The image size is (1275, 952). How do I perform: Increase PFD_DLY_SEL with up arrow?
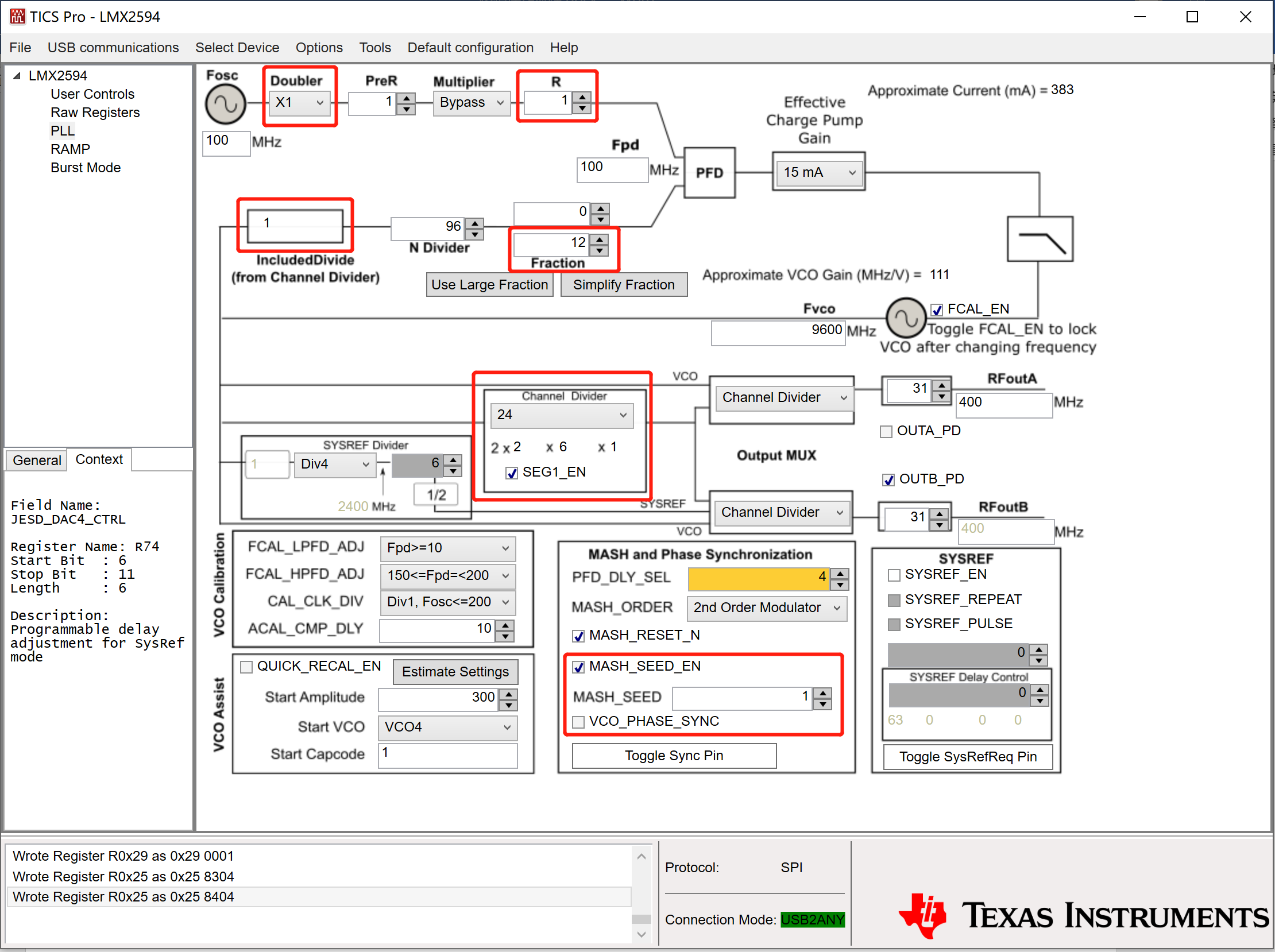840,574
